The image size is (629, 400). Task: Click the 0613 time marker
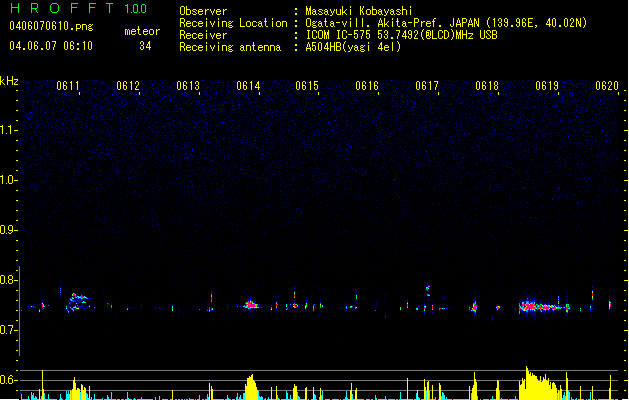click(188, 86)
